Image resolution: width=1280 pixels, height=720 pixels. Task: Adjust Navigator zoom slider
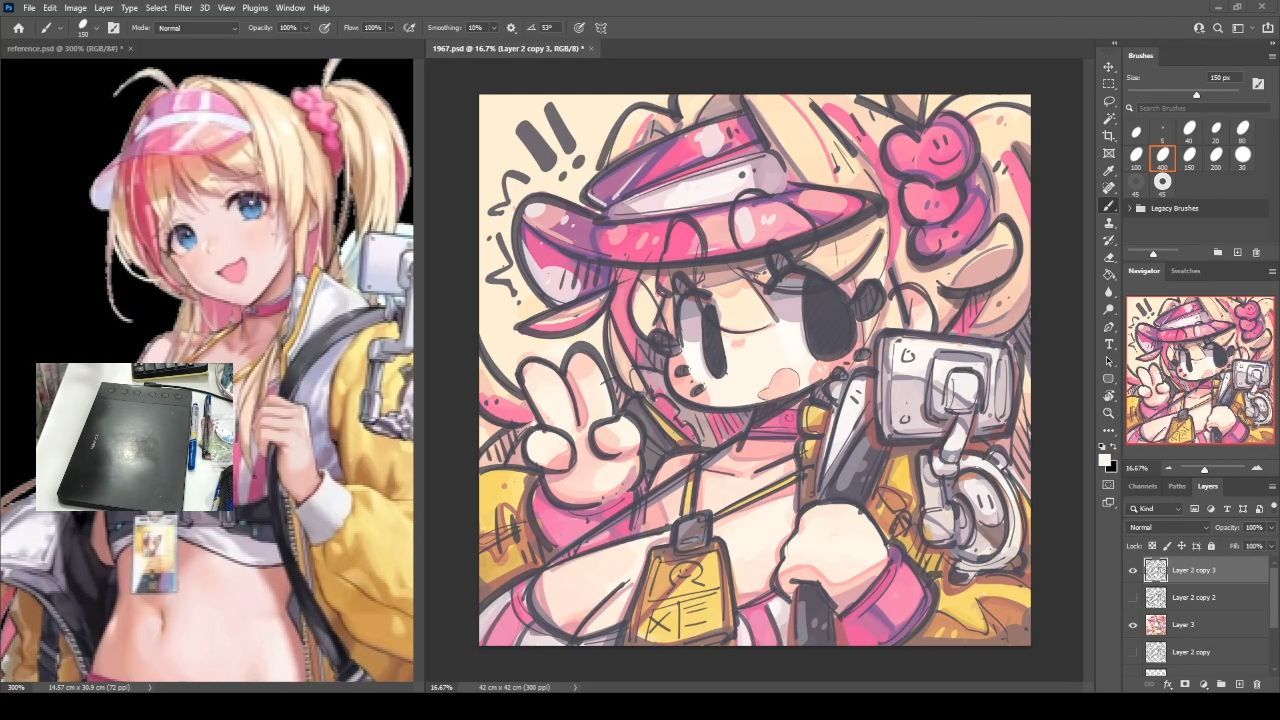[1204, 469]
